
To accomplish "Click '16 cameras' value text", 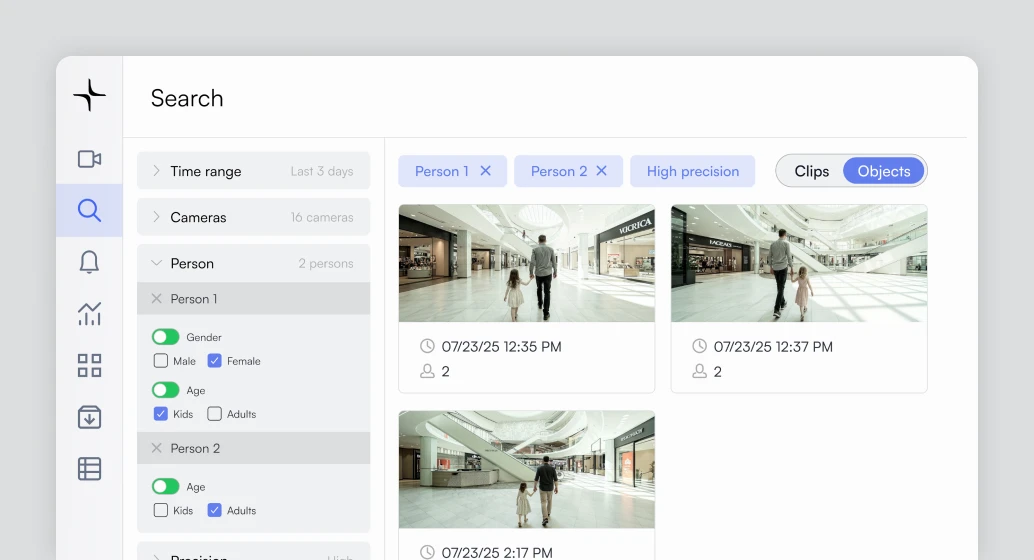I will click(x=322, y=218).
